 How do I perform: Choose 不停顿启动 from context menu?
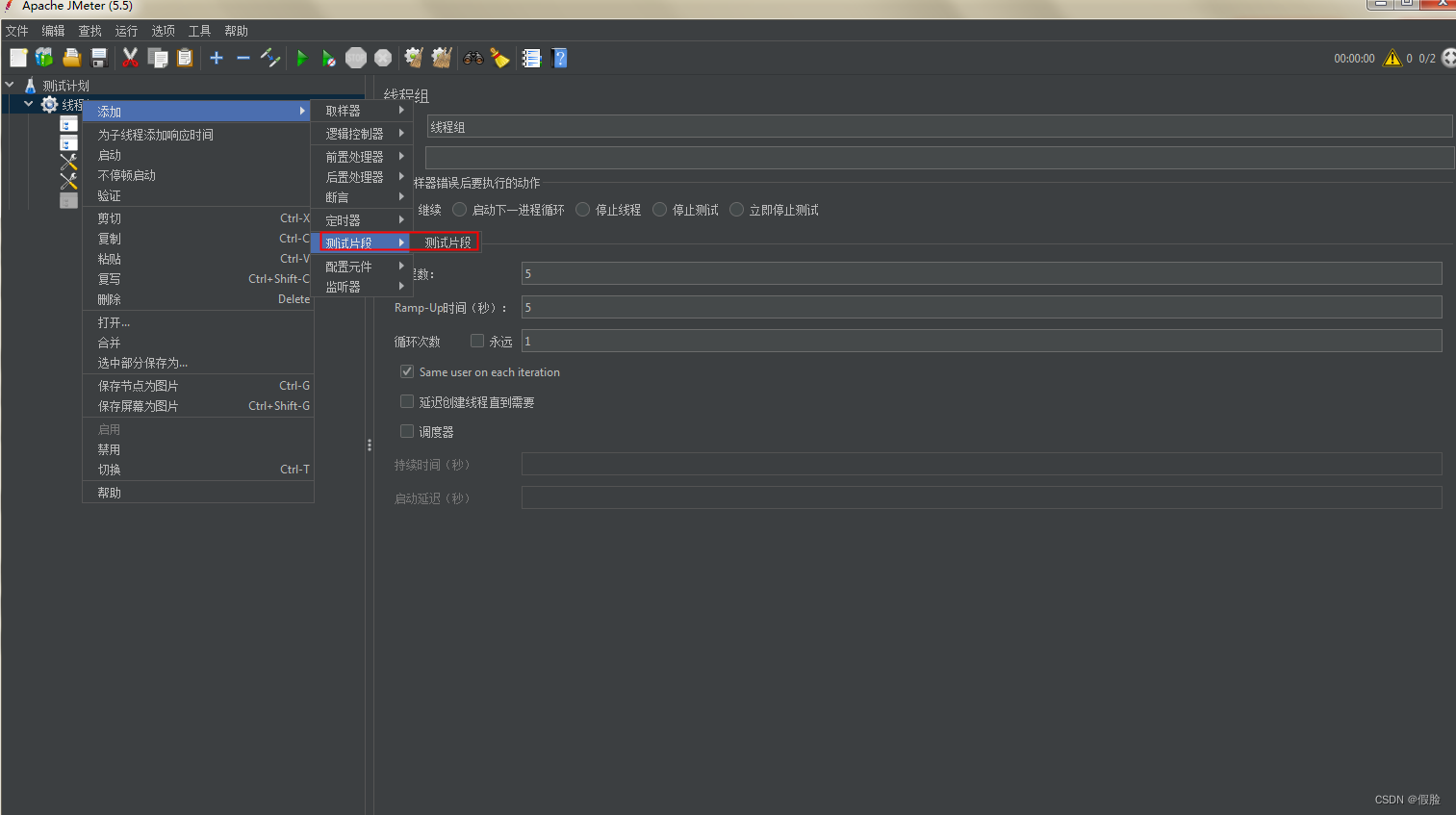click(198, 175)
